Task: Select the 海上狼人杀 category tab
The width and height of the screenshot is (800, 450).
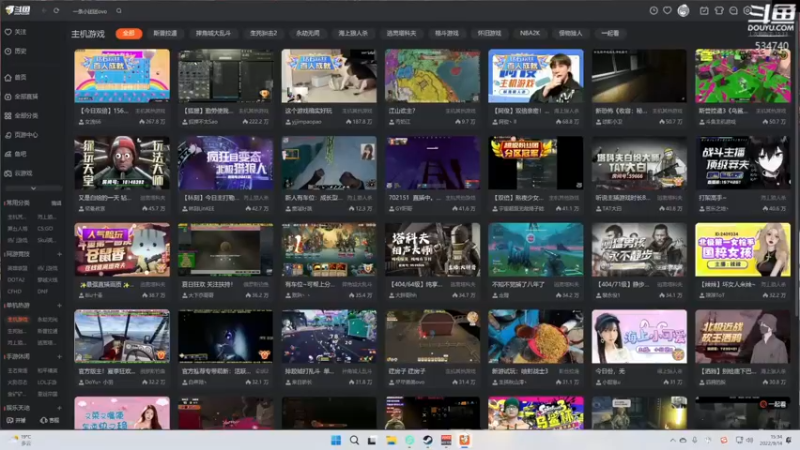Action: [x=353, y=33]
